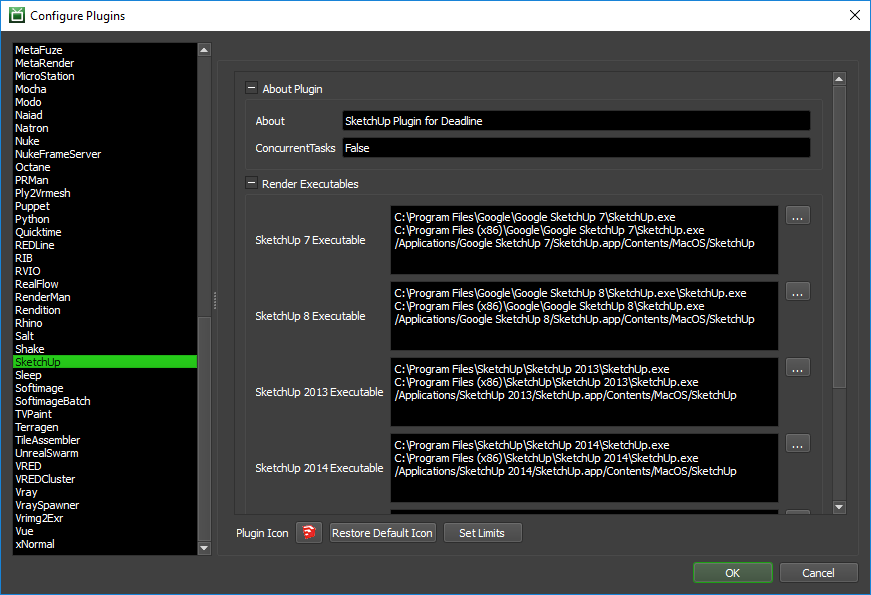The width and height of the screenshot is (871, 595).
Task: Select Sleep plugin
Action: 105,375
